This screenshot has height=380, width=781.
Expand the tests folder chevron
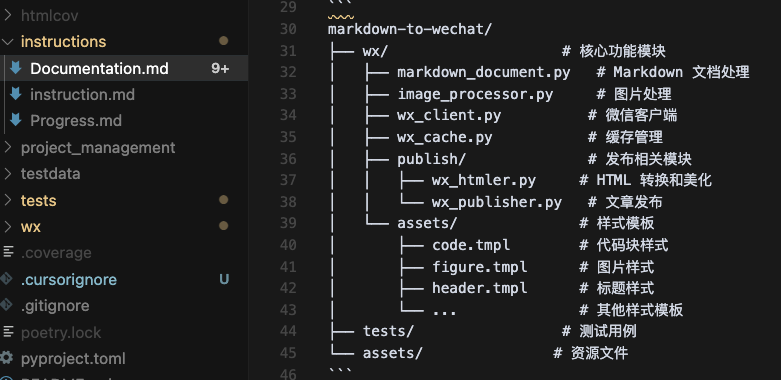tap(8, 200)
